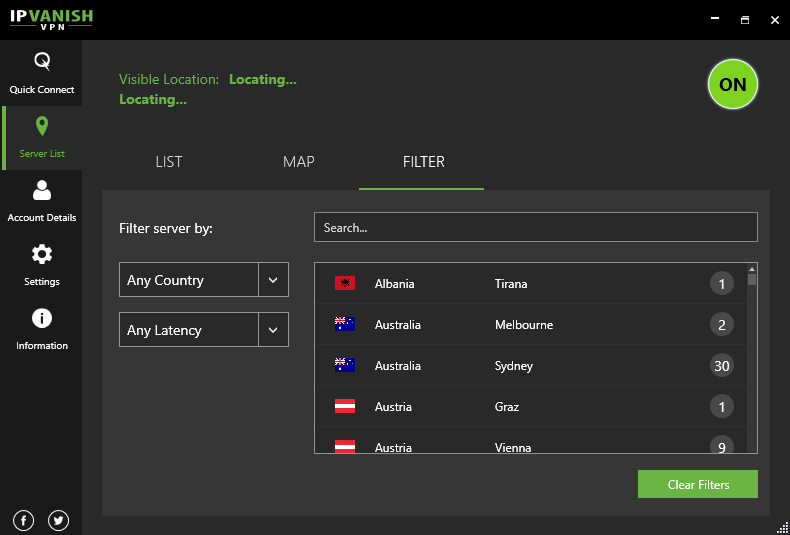The image size is (790, 535).
Task: Open Quick Connect from the sidebar
Action: (42, 73)
